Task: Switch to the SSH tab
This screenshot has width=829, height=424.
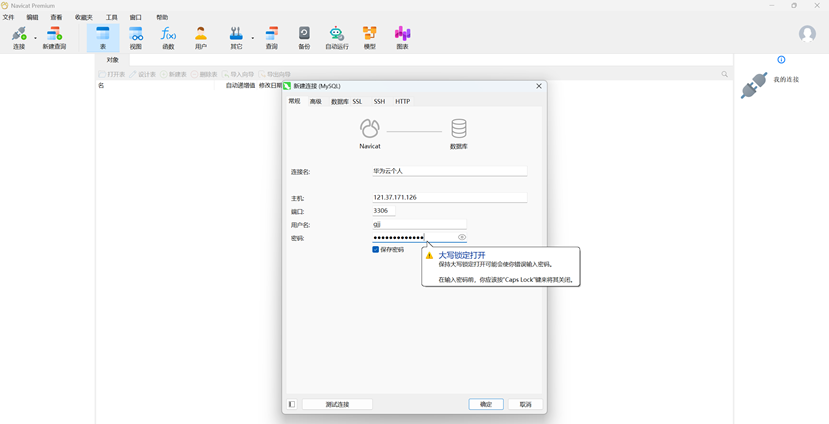Action: [380, 102]
